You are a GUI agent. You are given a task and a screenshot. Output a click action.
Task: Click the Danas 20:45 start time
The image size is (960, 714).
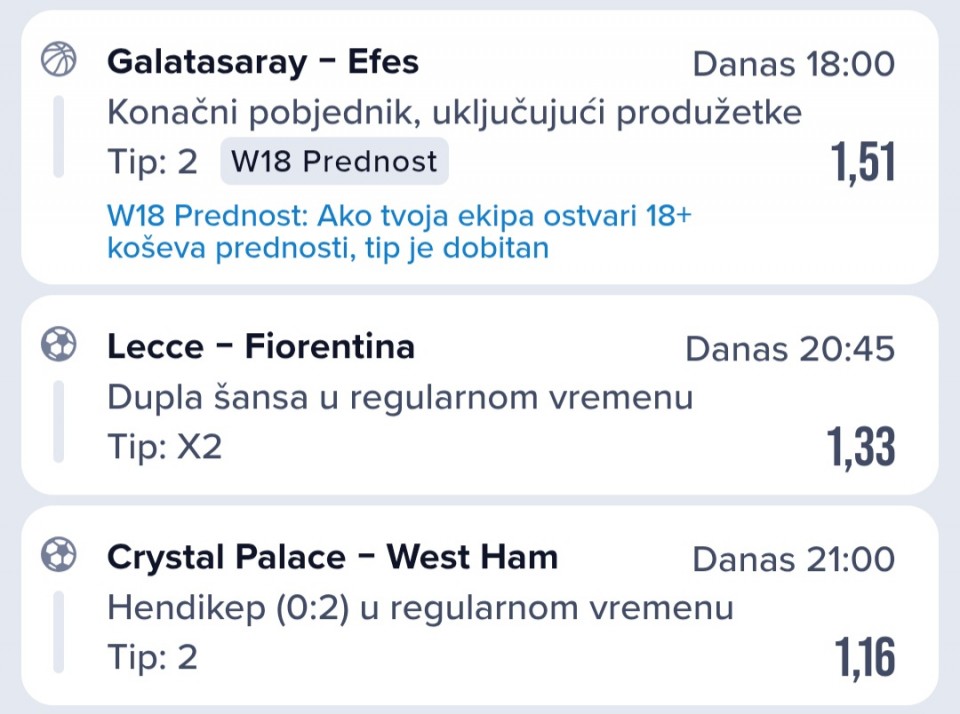790,349
